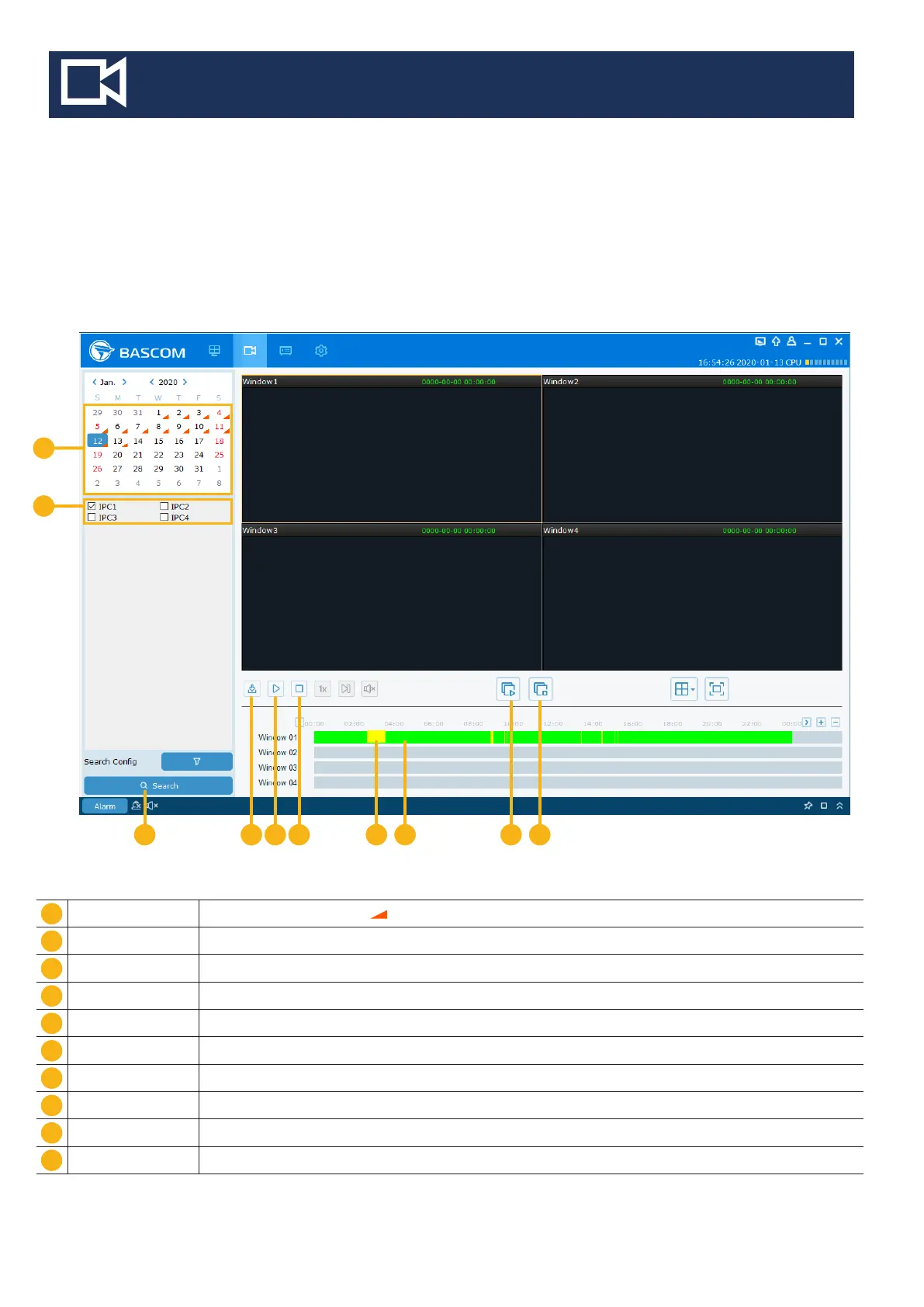924x1307 pixels.
Task: Click the alarm bell mute icon
Action: tap(137, 806)
